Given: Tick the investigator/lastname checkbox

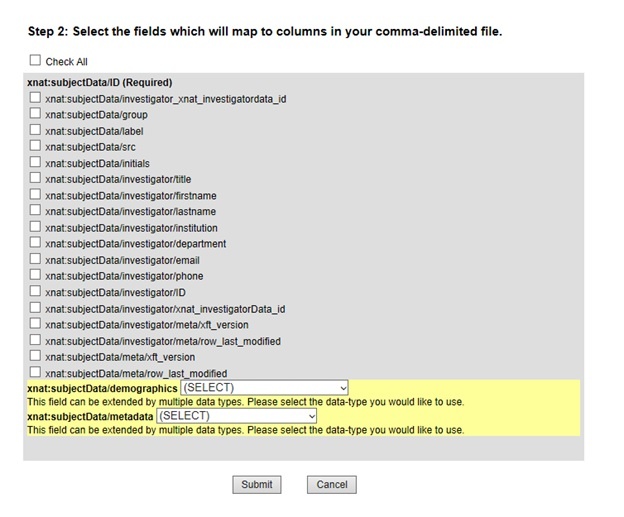Looking at the screenshot, I should pos(36,211).
